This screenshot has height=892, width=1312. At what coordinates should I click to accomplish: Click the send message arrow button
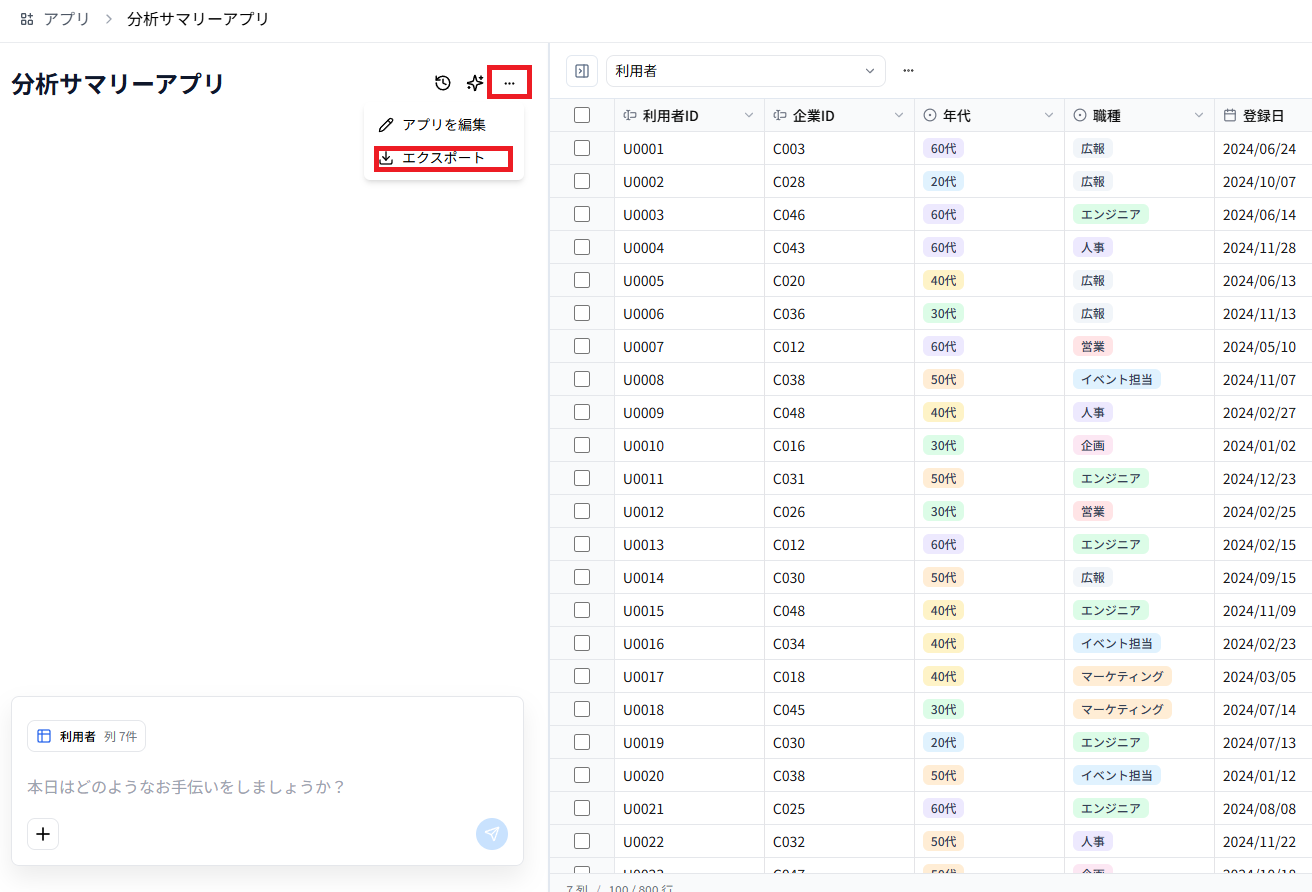point(492,834)
